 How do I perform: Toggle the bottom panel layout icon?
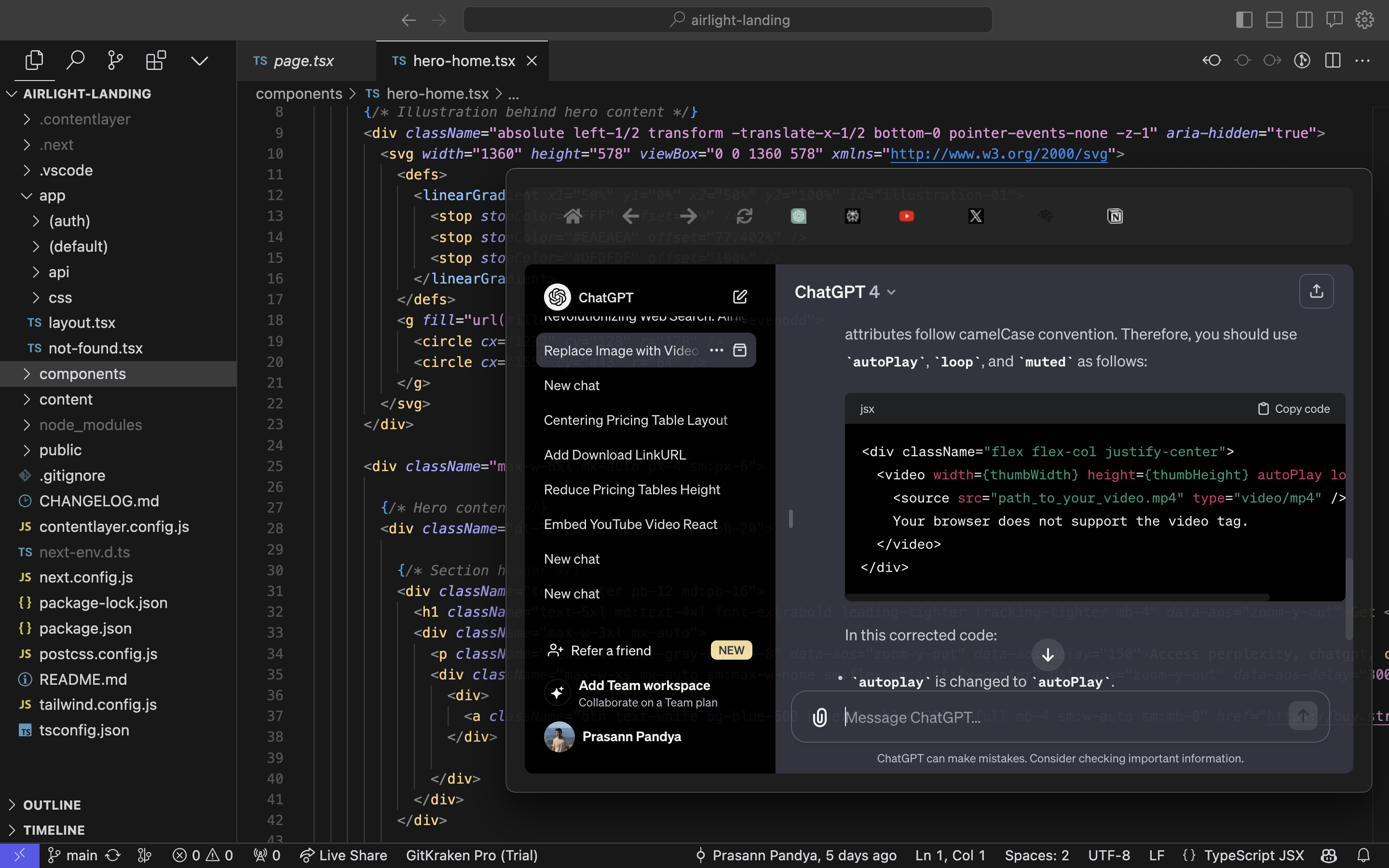(1274, 20)
